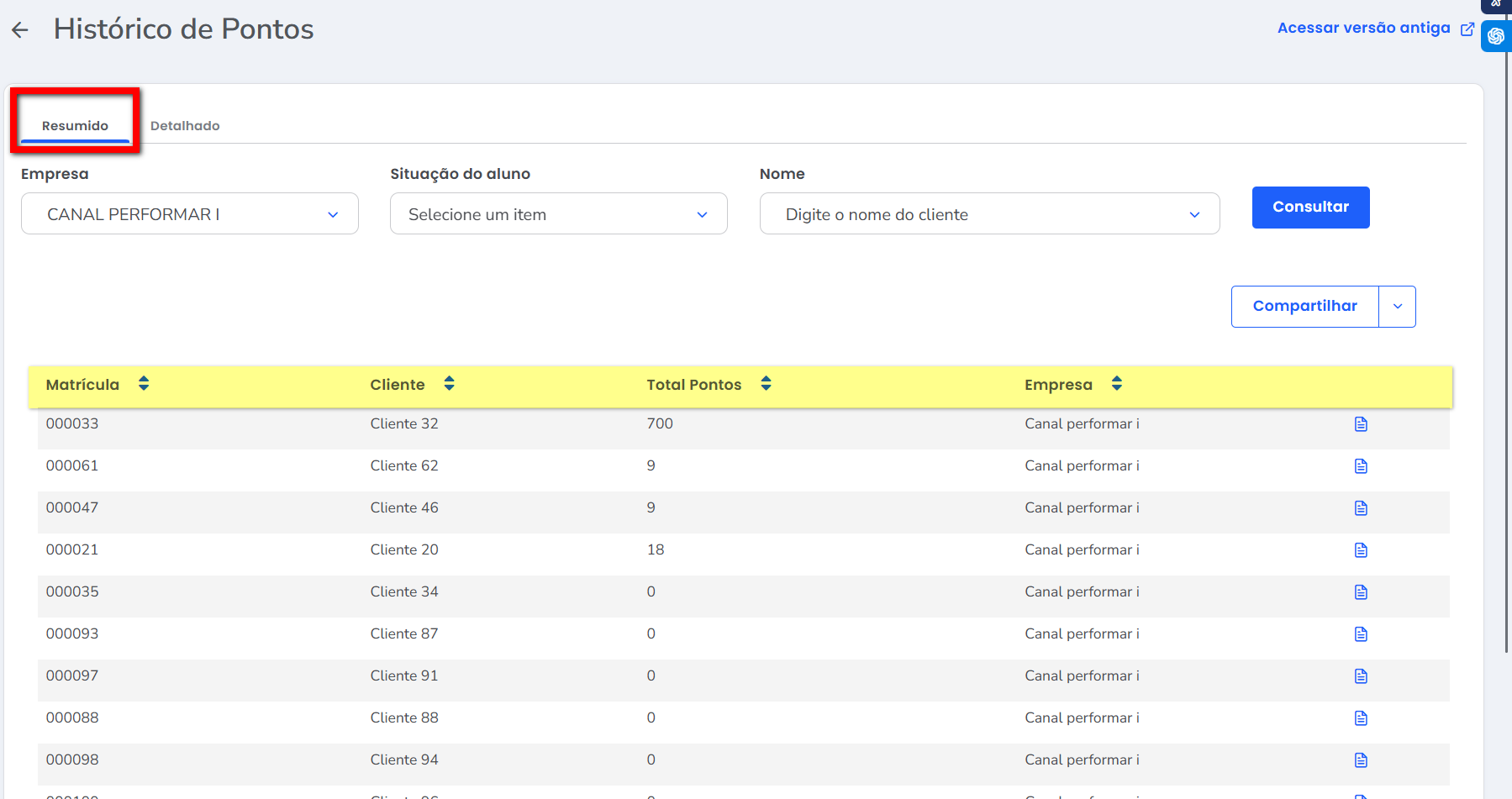Screen dimensions: 1512x799
Task: Switch to the Detalhado tab
Action: tap(185, 126)
